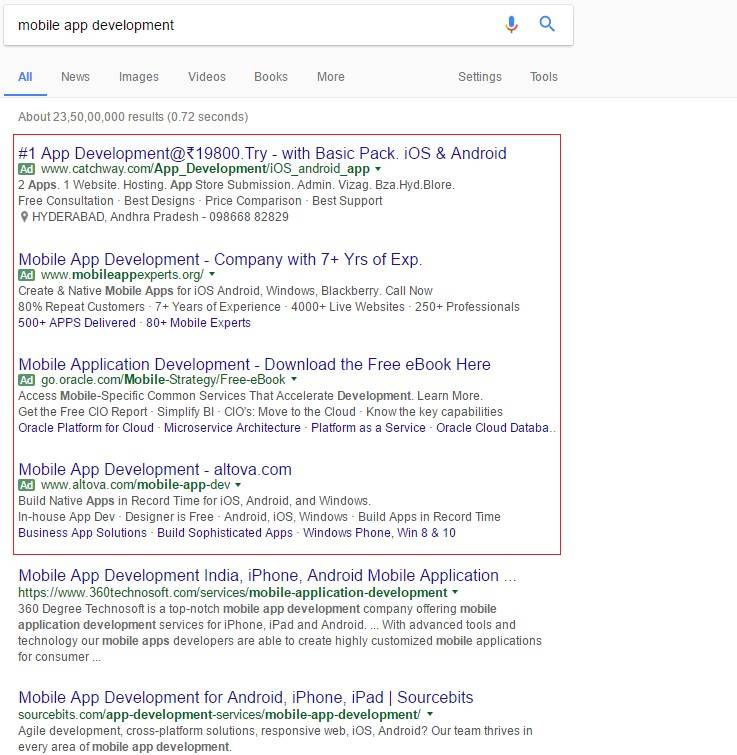737x755 pixels.
Task: Open the dropdown arrow after go.oracle.com URL
Action: tap(294, 379)
